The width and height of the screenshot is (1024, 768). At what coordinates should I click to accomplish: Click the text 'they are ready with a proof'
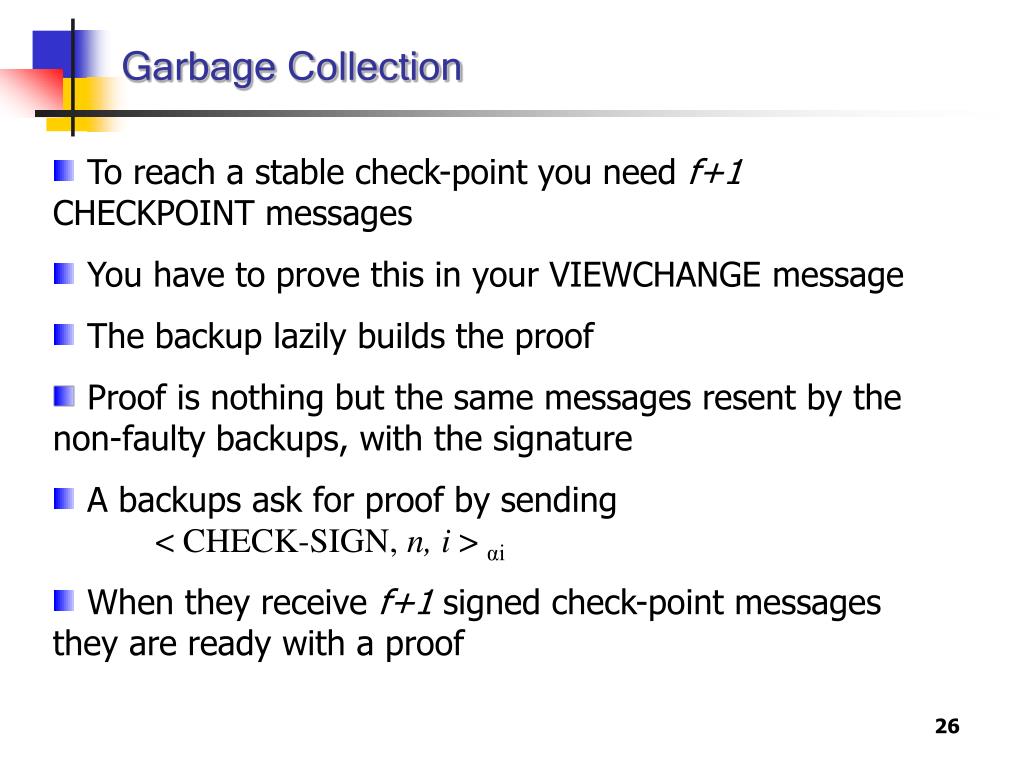[x=259, y=644]
